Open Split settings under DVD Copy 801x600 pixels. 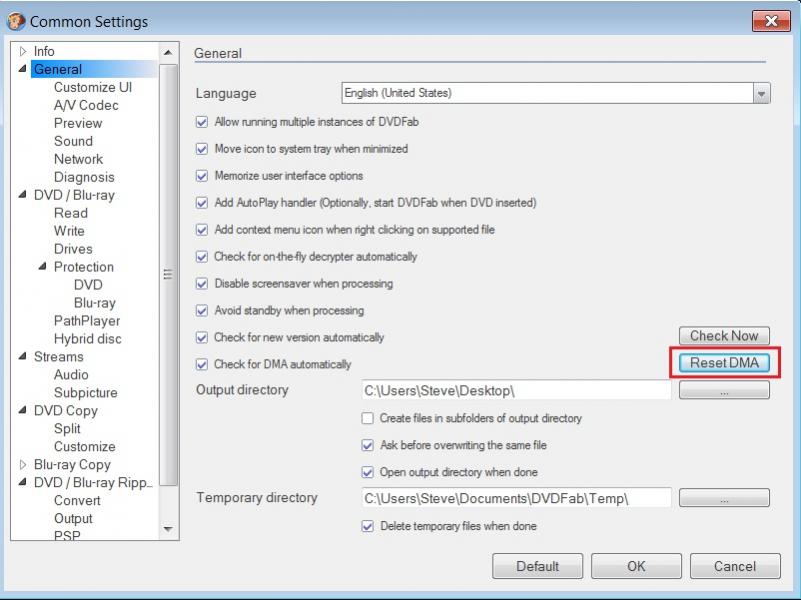[x=67, y=428]
